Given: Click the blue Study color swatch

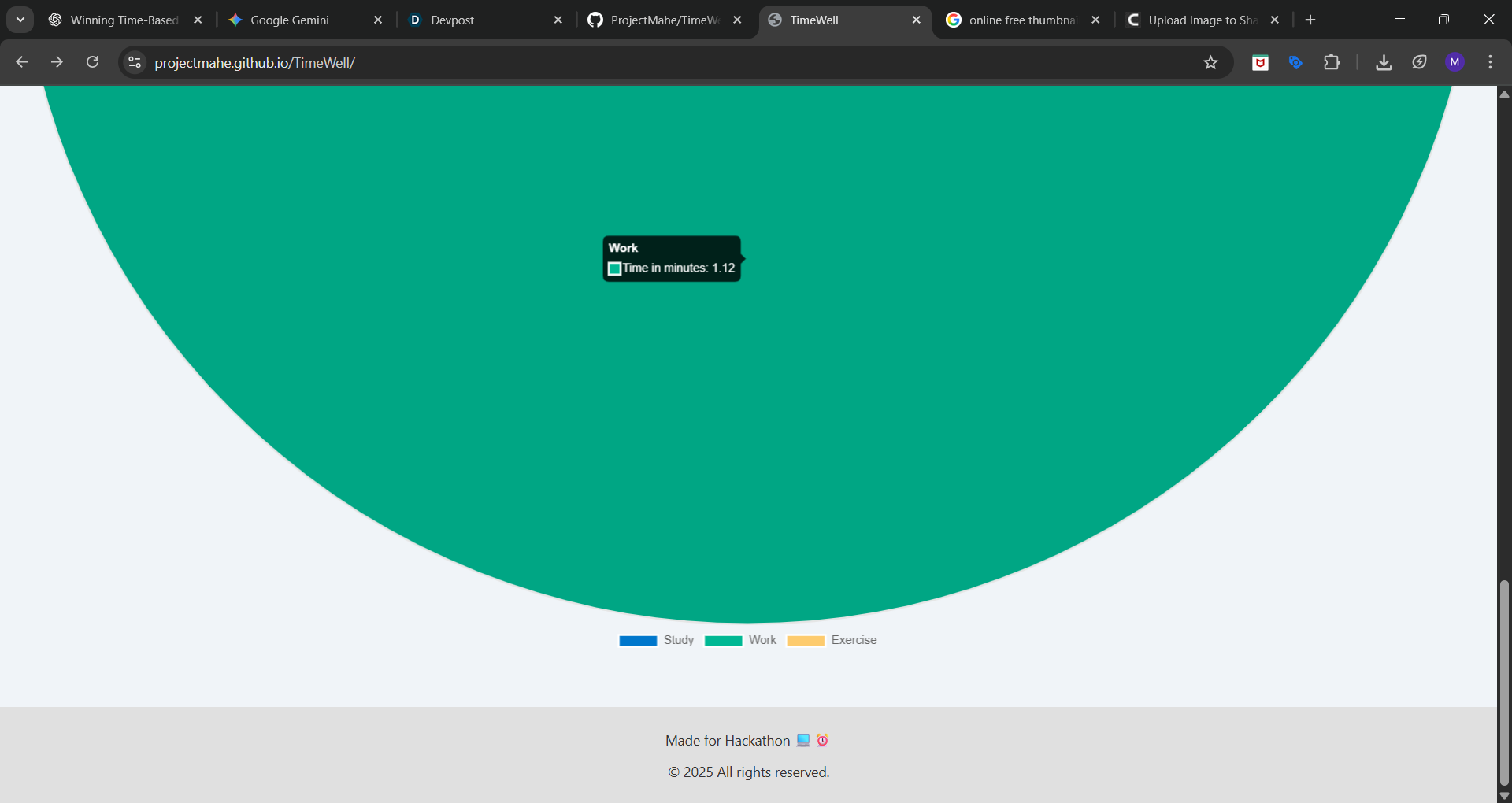Looking at the screenshot, I should point(638,641).
